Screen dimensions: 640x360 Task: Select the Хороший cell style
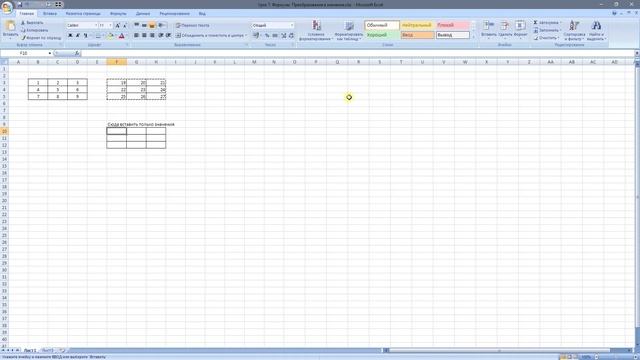pos(382,35)
